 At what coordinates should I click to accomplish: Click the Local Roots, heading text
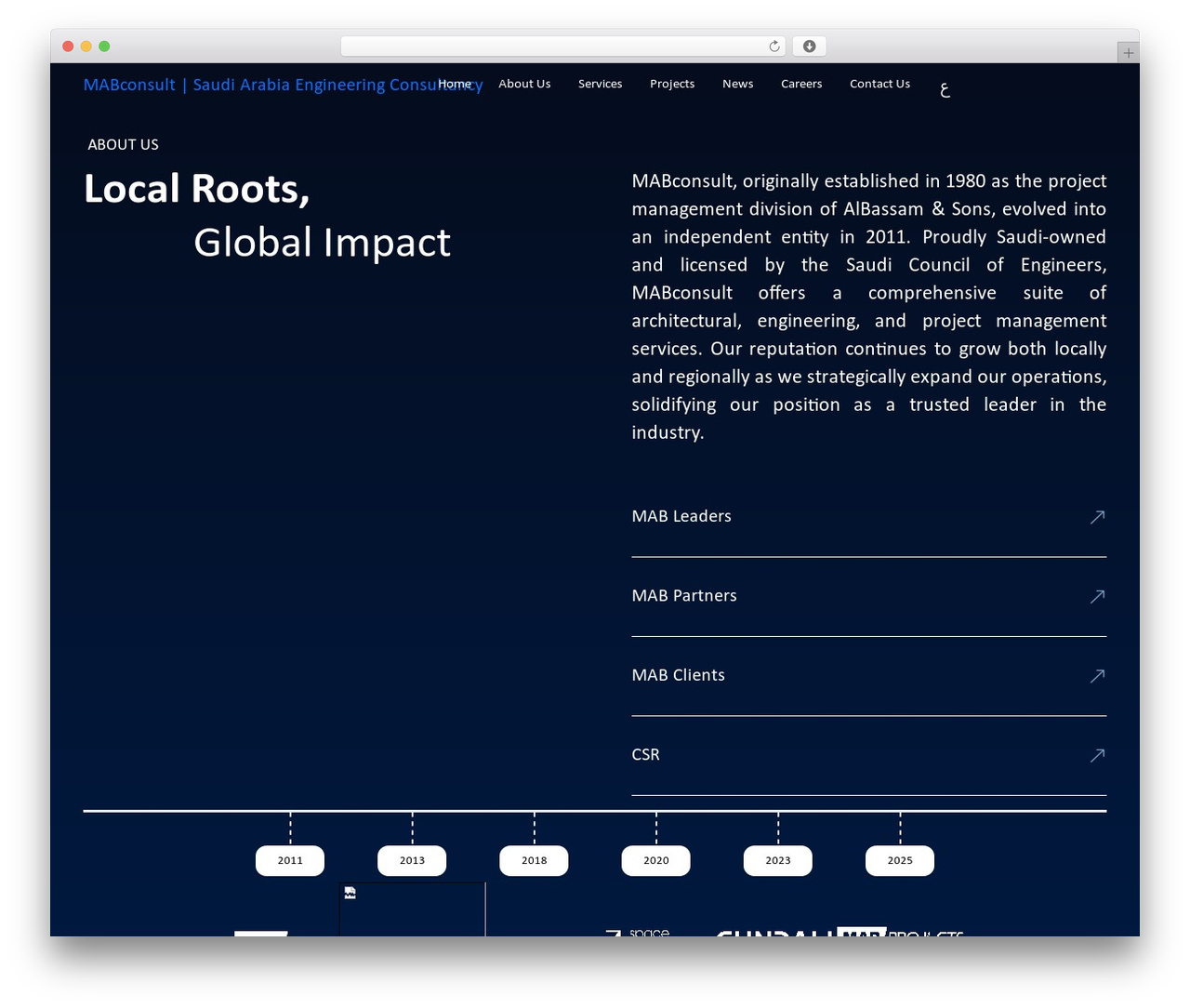click(x=197, y=190)
